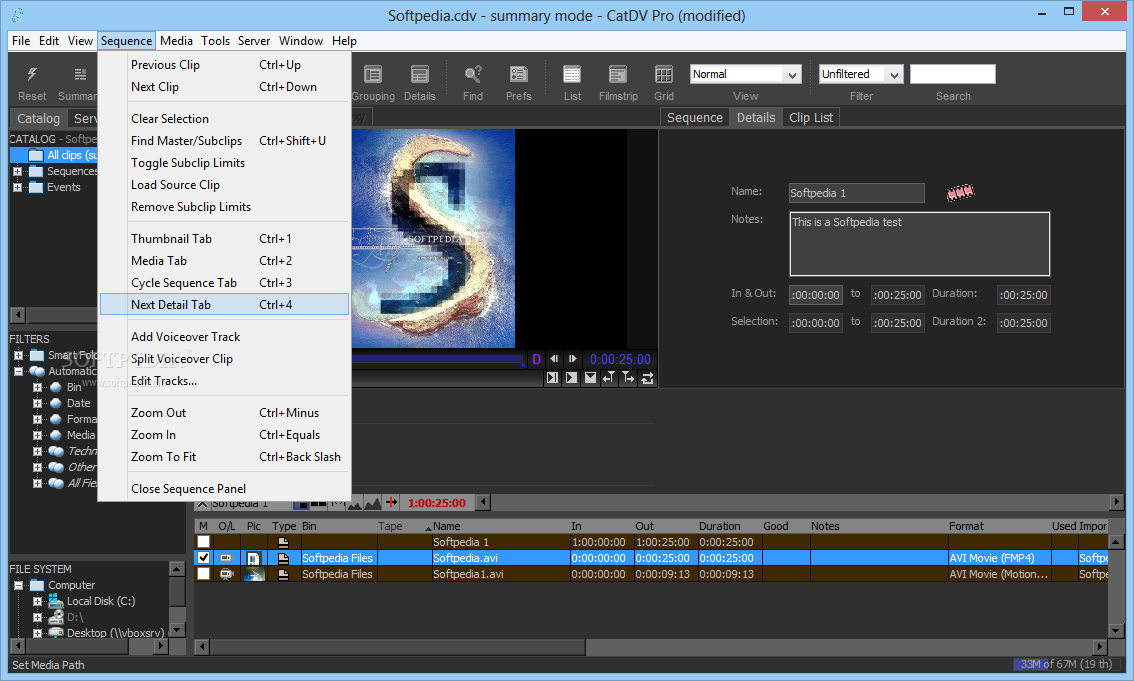
Task: Switch to Grid view icon
Action: coord(664,74)
